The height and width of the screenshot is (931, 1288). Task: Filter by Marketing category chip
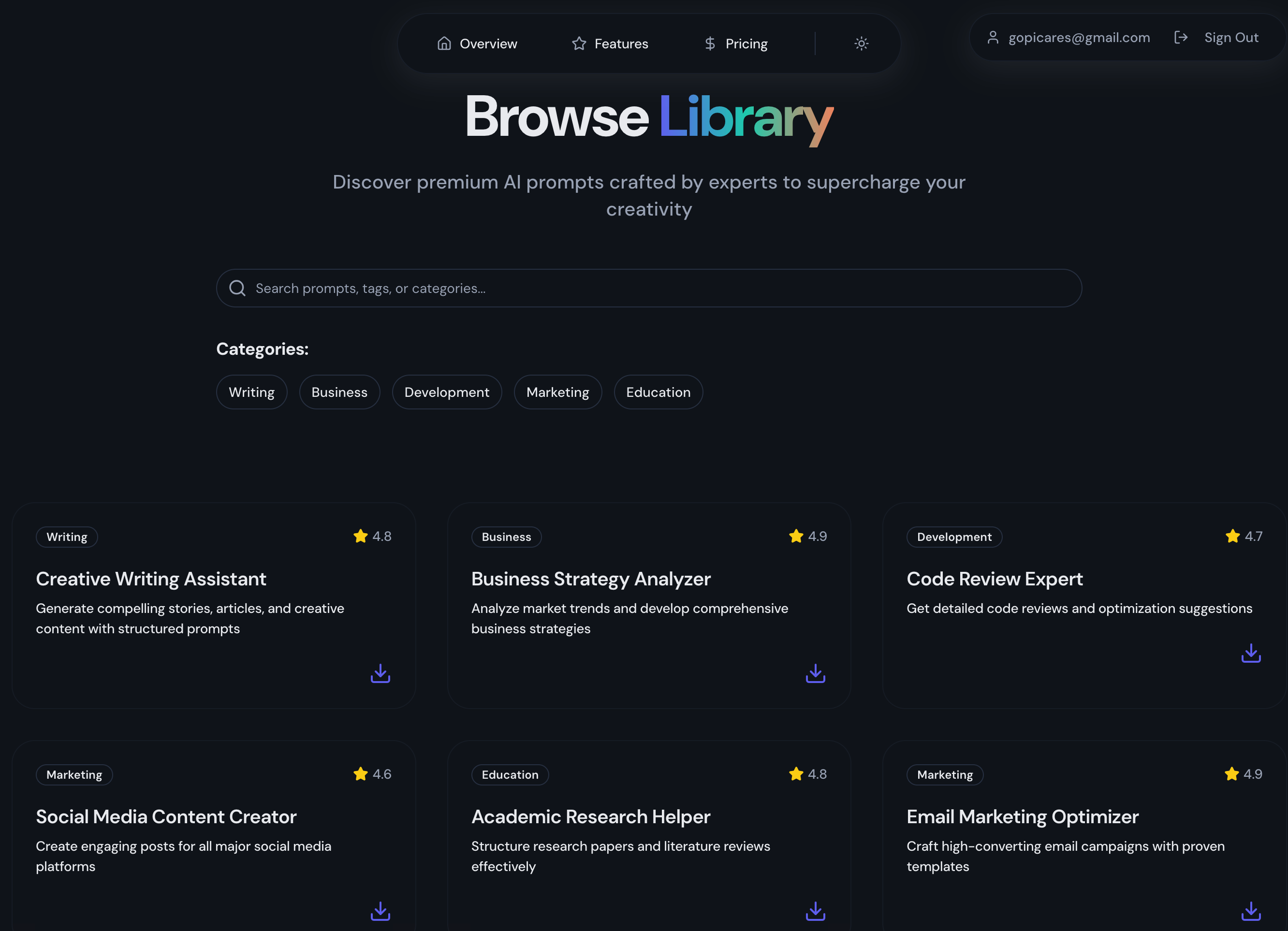tap(557, 392)
